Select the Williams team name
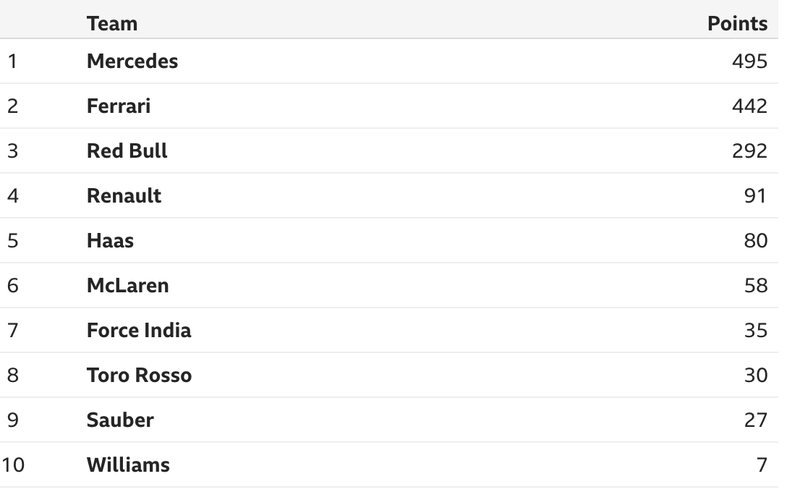This screenshot has width=800, height=492. (x=128, y=465)
